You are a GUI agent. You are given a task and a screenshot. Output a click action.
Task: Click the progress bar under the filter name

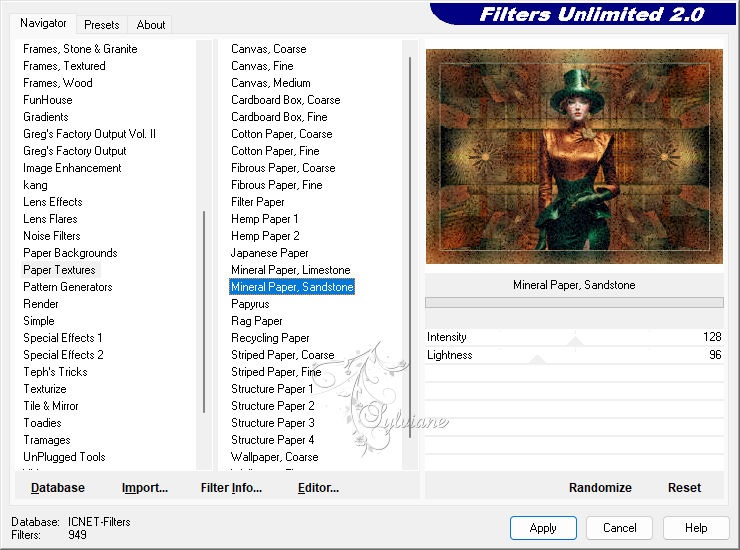[x=574, y=303]
